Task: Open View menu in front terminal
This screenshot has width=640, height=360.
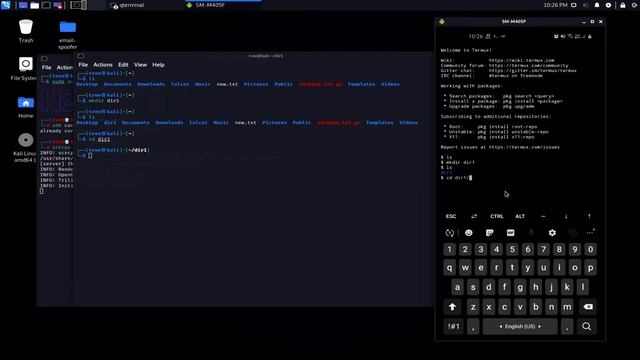Action: point(140,64)
